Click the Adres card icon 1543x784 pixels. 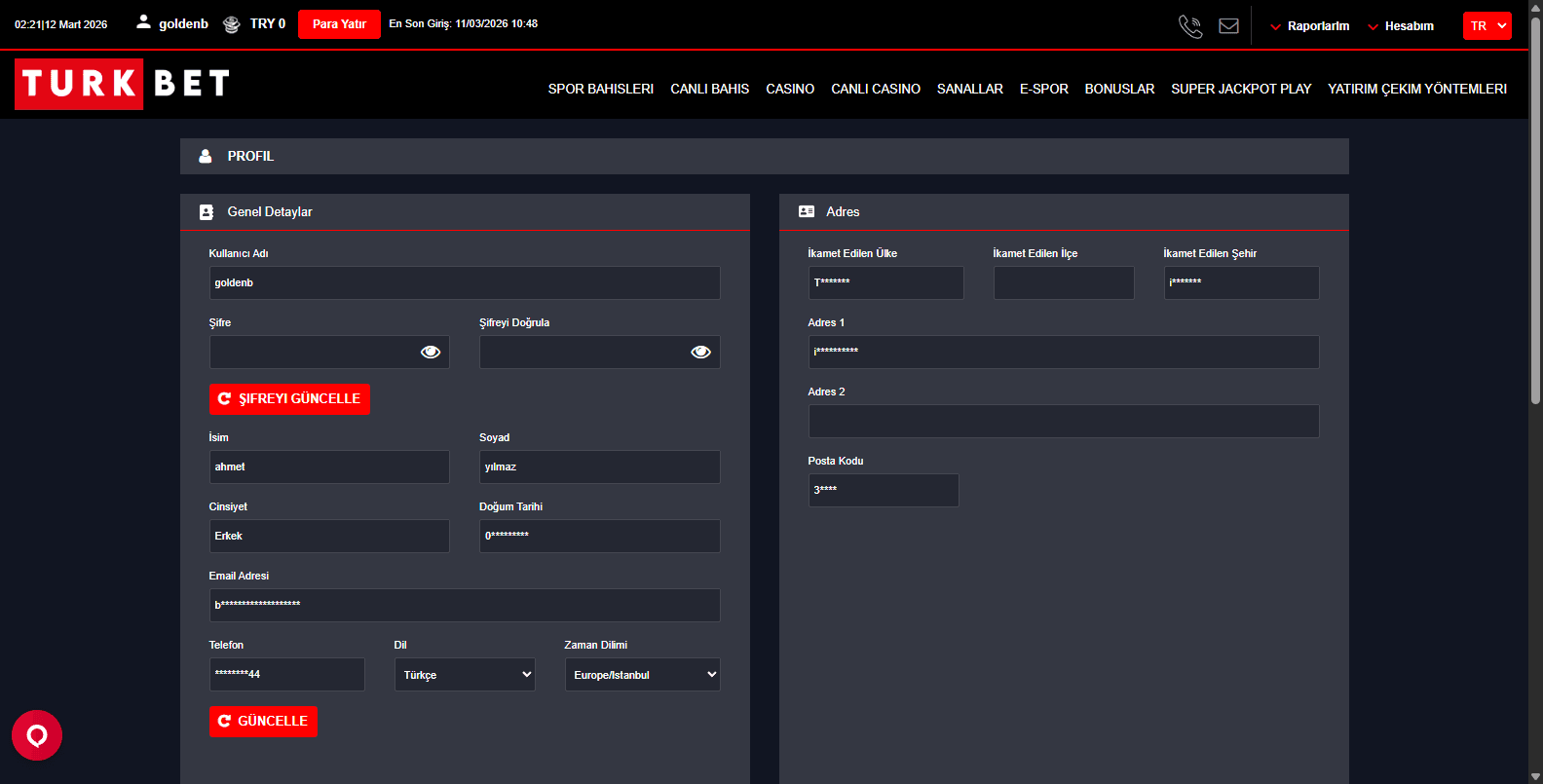pyautogui.click(x=807, y=211)
